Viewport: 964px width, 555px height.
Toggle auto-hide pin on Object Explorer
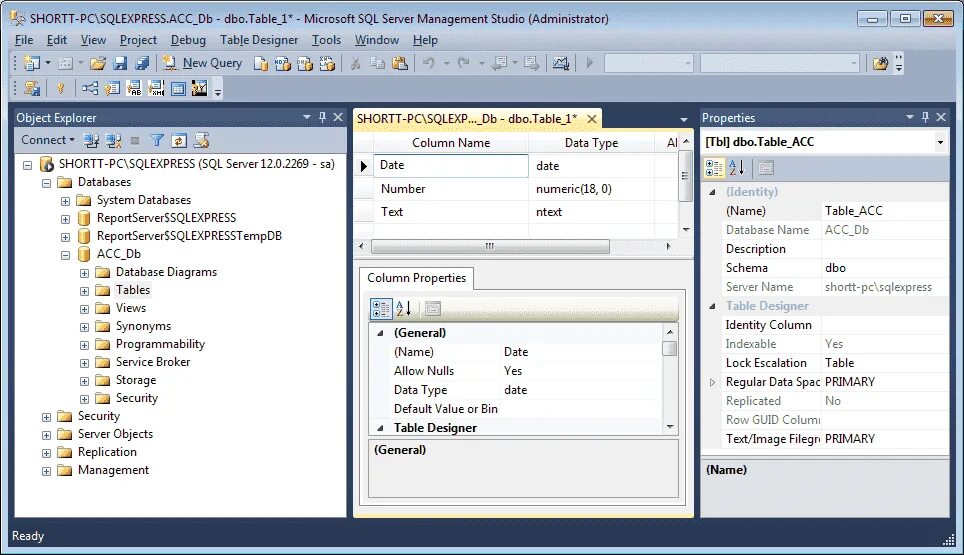[322, 117]
